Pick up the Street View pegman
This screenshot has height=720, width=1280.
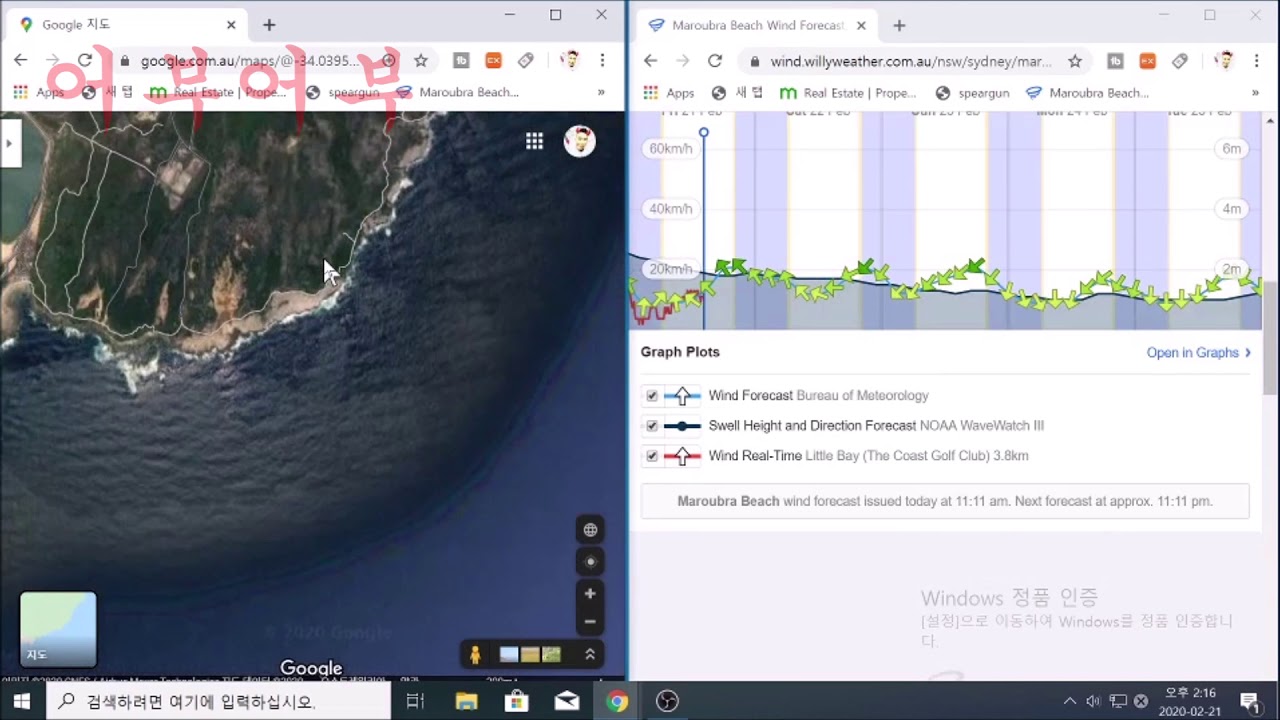pos(475,655)
